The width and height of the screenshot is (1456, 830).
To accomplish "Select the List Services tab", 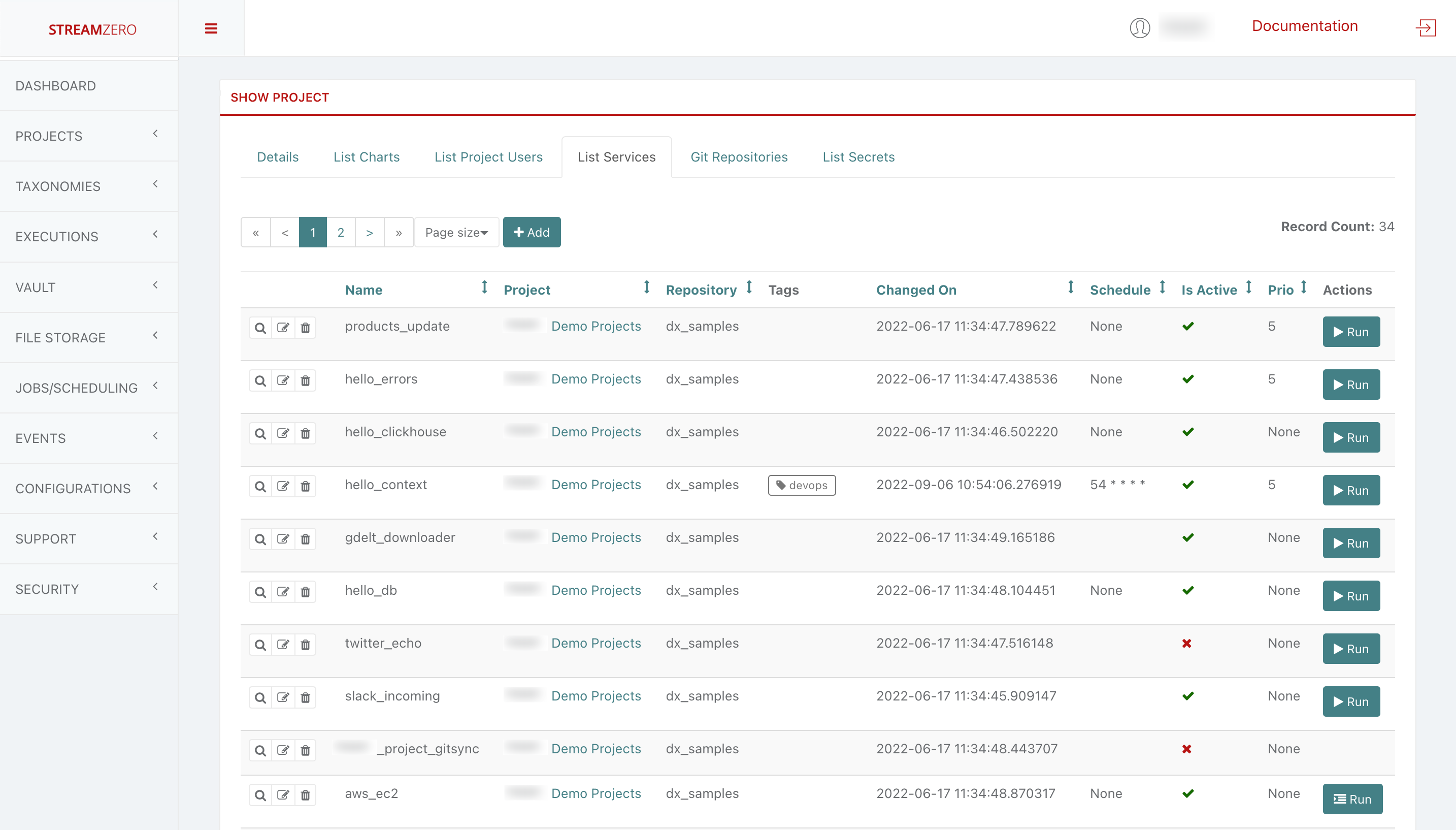I will 616,157.
